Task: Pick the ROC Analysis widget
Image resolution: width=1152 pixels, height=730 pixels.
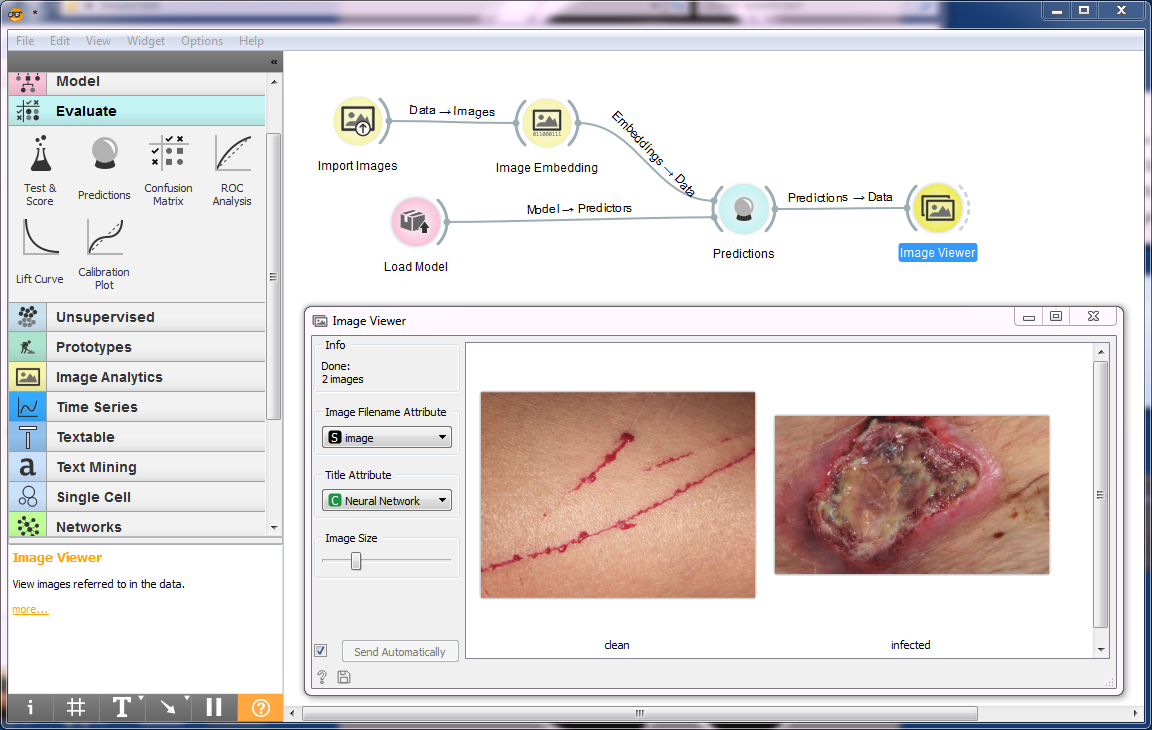Action: [232, 170]
